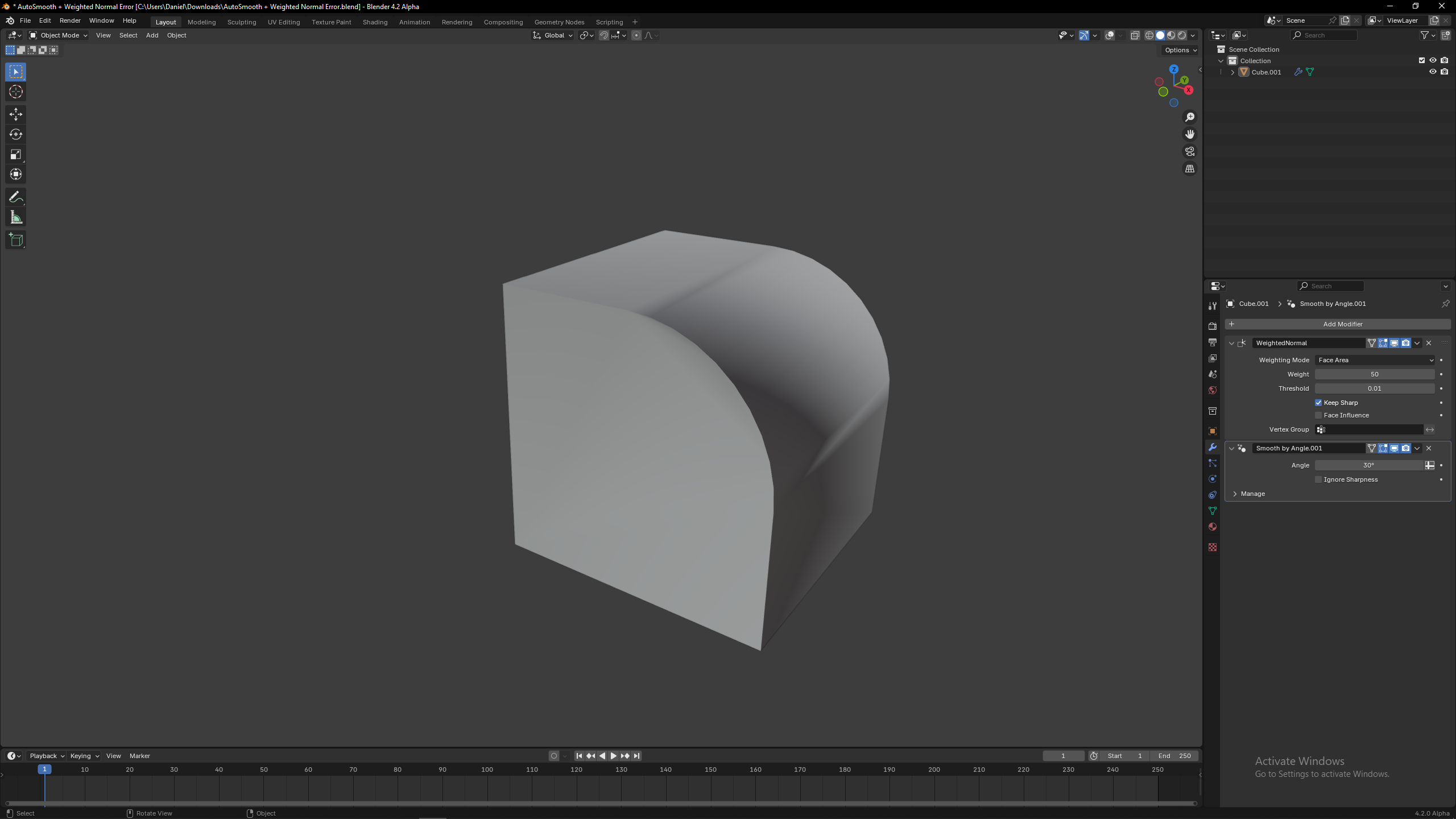Activate the Scale tool
Image resolution: width=1456 pixels, height=819 pixels.
[x=16, y=154]
